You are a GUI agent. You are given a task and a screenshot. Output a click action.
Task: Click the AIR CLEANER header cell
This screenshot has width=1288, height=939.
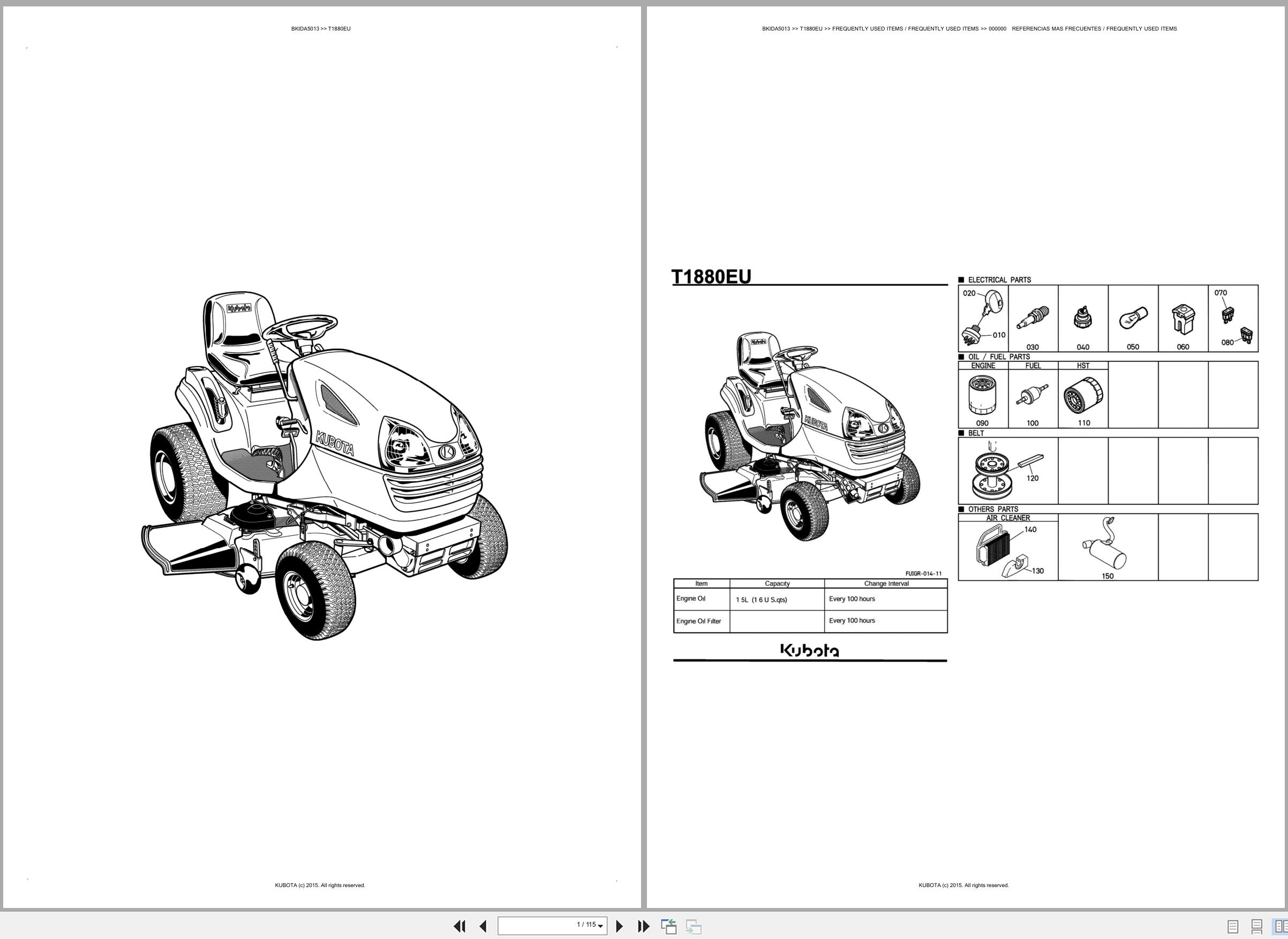[1008, 518]
